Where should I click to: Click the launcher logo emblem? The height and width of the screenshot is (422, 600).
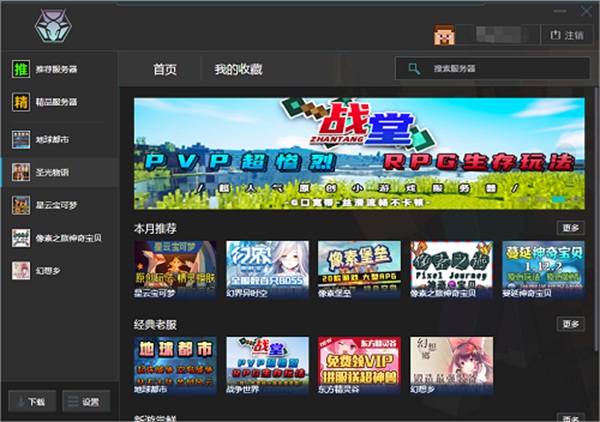point(53,26)
